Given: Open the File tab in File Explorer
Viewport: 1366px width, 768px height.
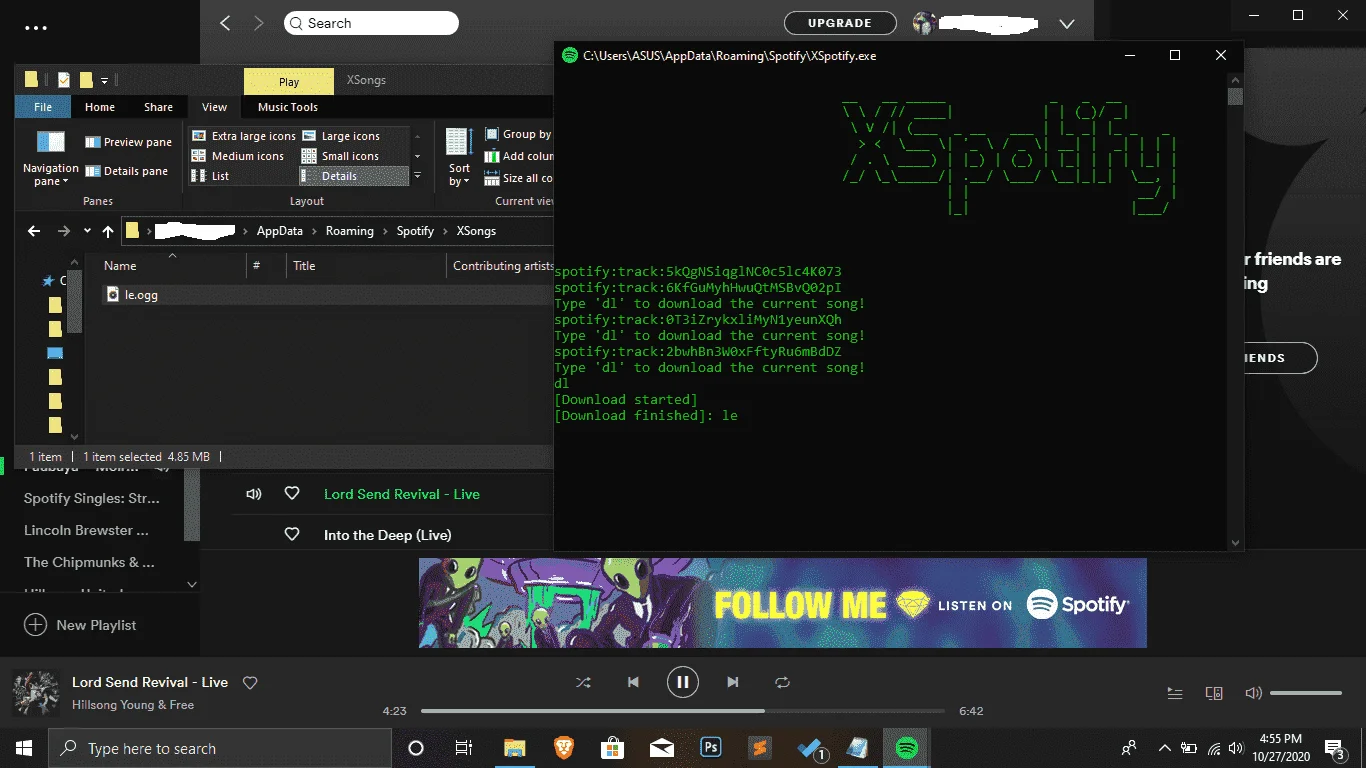Looking at the screenshot, I should tap(43, 107).
